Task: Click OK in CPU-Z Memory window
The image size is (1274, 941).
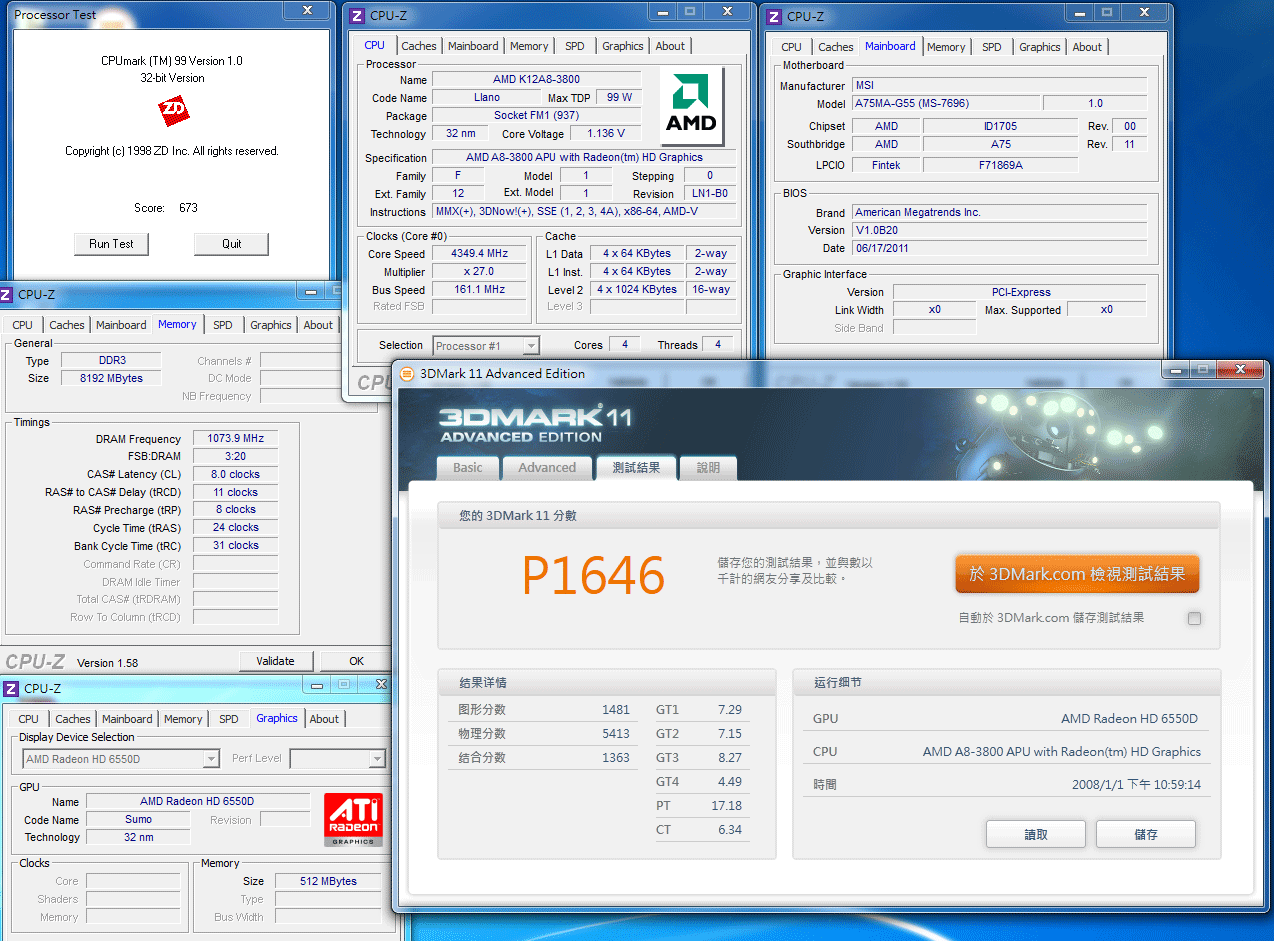Action: (356, 661)
